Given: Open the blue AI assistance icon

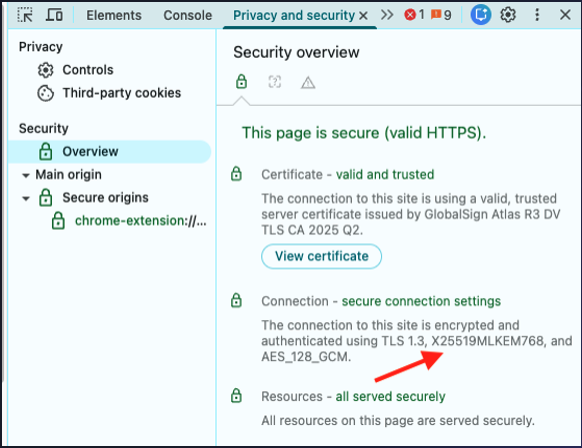Looking at the screenshot, I should (x=481, y=15).
